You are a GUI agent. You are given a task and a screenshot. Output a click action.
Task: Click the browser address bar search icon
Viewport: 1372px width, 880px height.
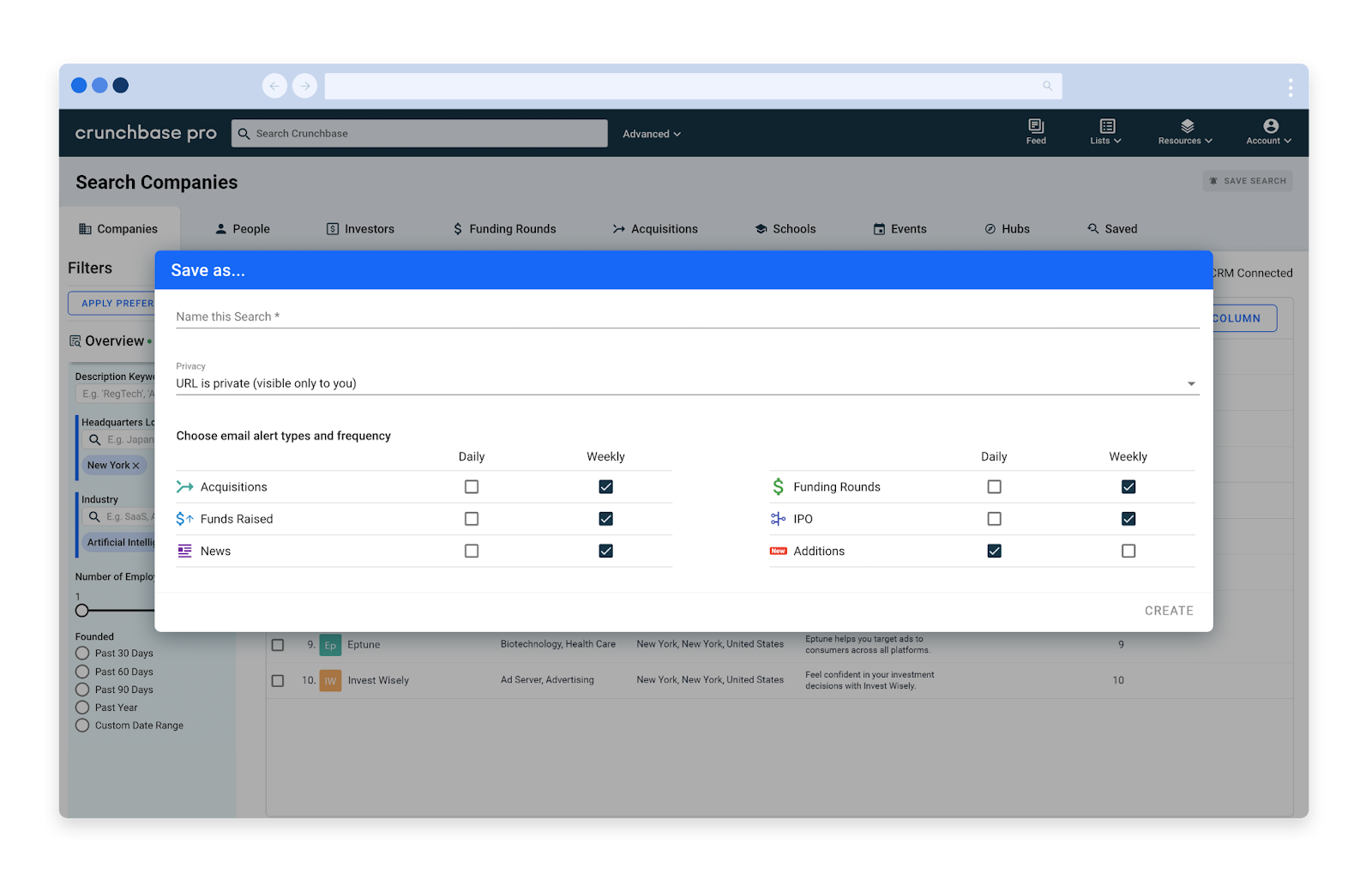(x=1047, y=86)
